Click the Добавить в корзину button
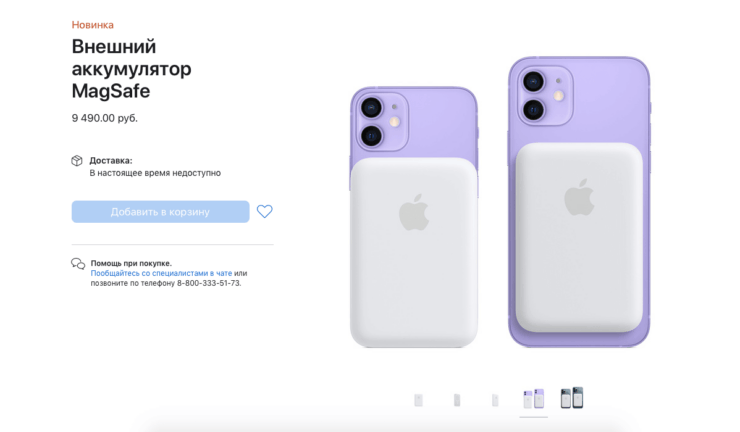 [160, 212]
